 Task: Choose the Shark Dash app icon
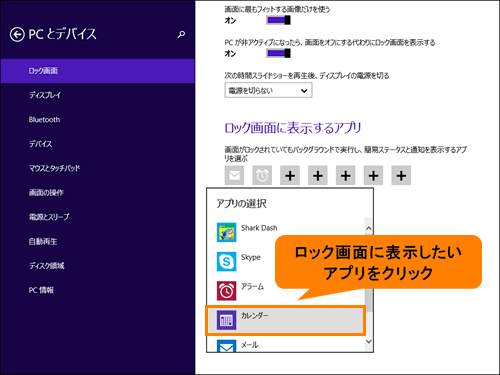(x=226, y=232)
